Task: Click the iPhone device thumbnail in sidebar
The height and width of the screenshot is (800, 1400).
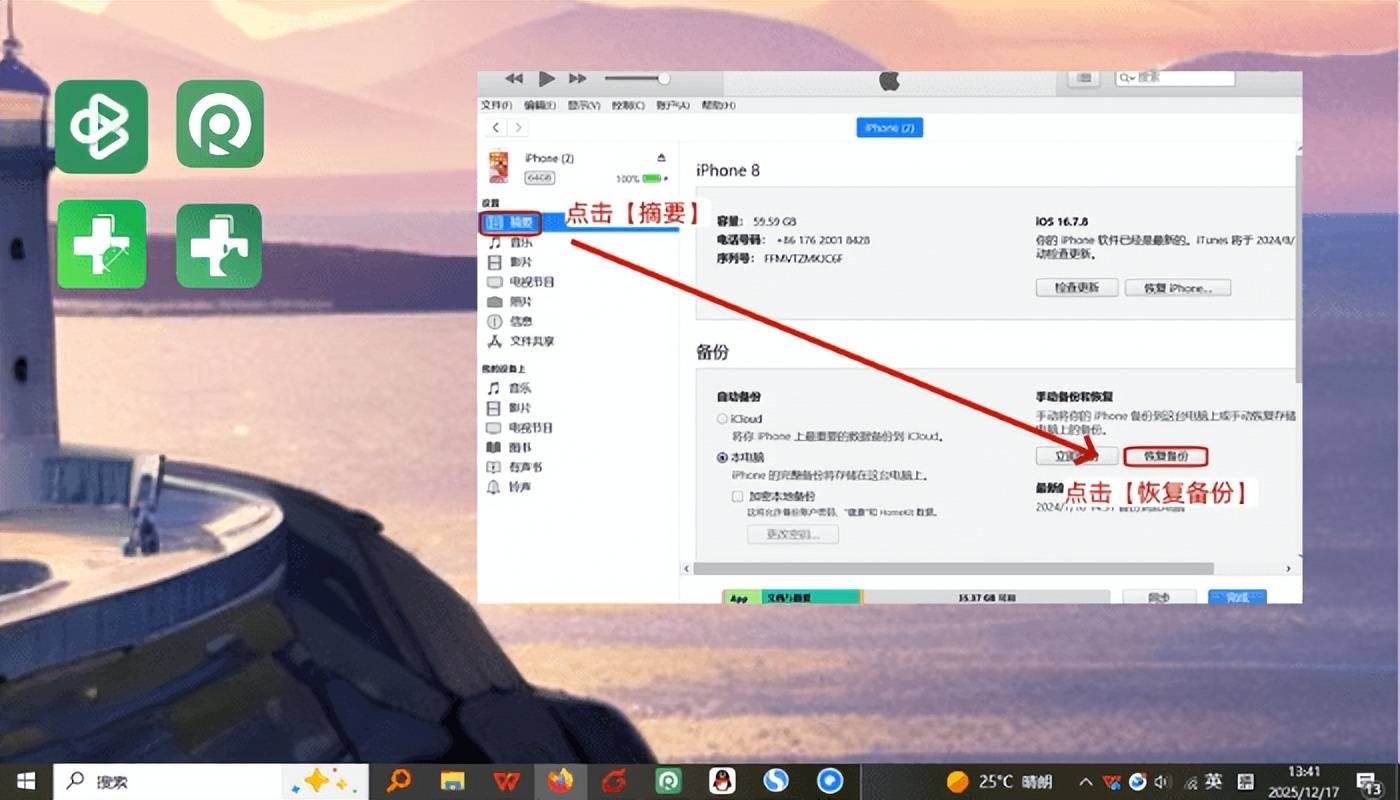Action: (x=497, y=166)
